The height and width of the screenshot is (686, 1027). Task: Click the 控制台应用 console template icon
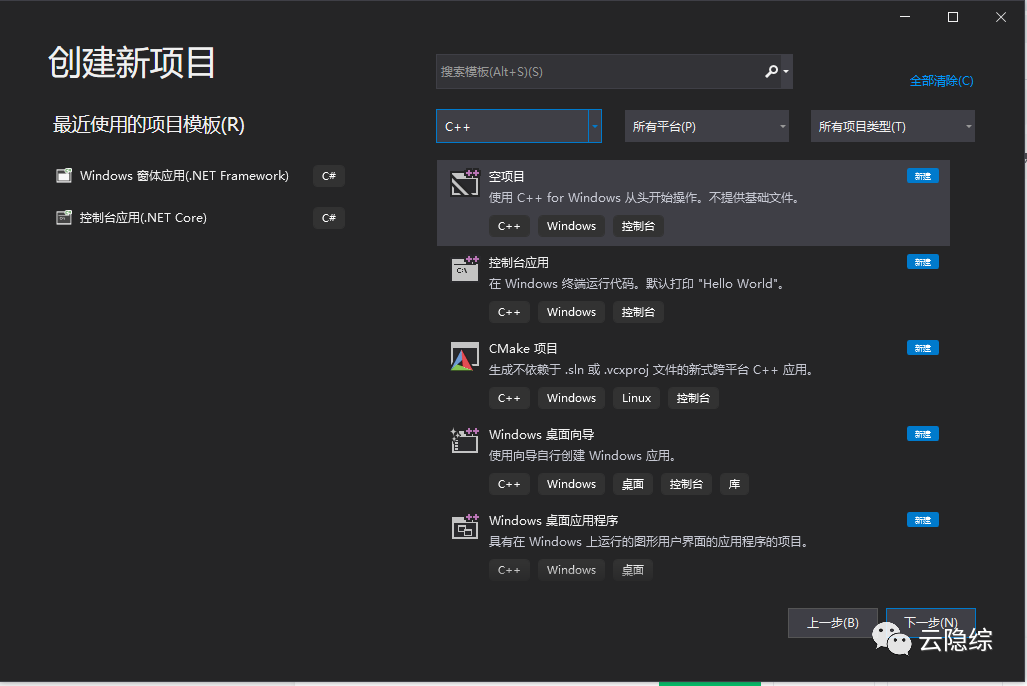click(x=464, y=269)
